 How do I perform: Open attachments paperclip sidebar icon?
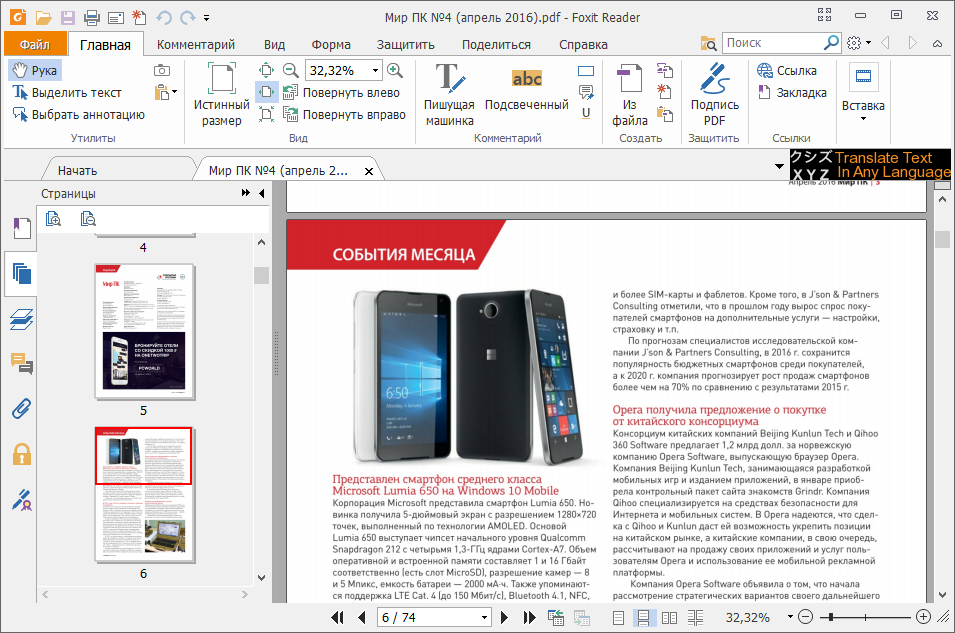(21, 409)
